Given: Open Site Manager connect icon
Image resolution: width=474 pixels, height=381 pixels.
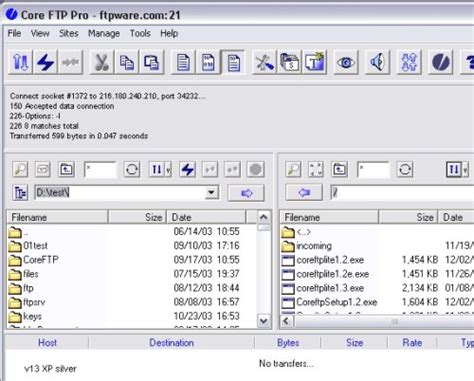Looking at the screenshot, I should (20, 62).
